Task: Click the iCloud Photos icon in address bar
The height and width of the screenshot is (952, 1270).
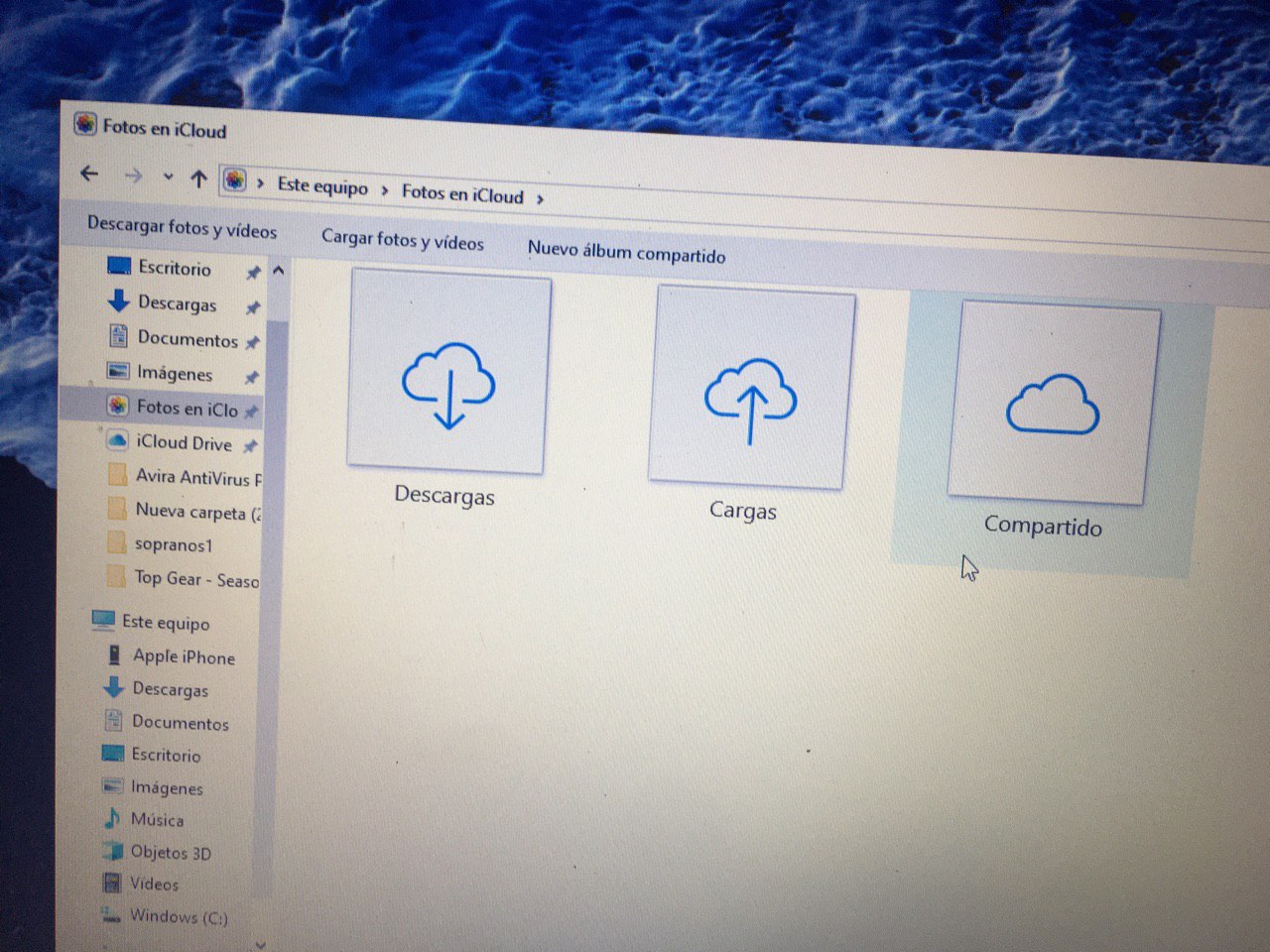Action: click(x=234, y=179)
